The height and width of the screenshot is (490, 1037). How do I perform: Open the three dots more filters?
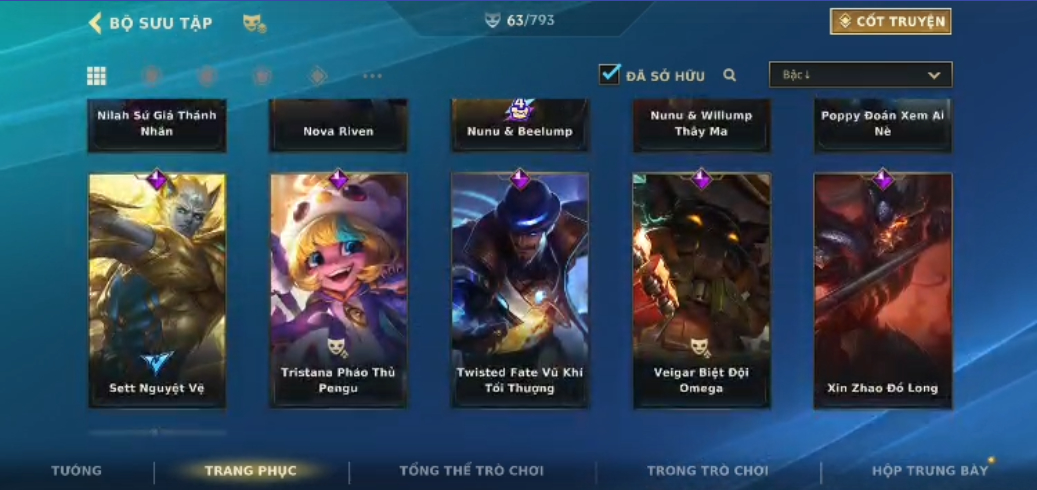372,76
